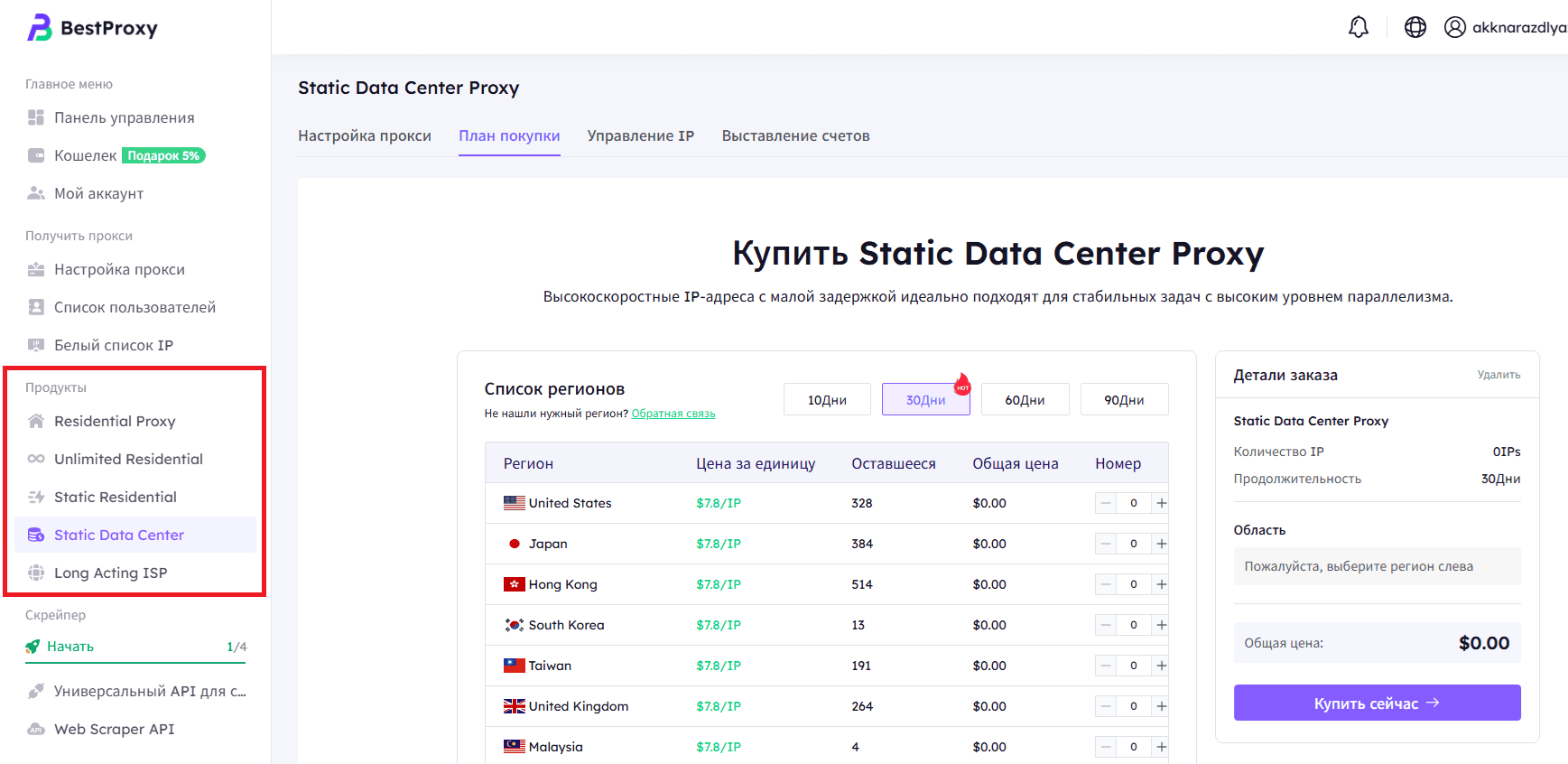This screenshot has width=1568, height=764.
Task: Follow the Обратная связь link
Action: click(x=673, y=414)
